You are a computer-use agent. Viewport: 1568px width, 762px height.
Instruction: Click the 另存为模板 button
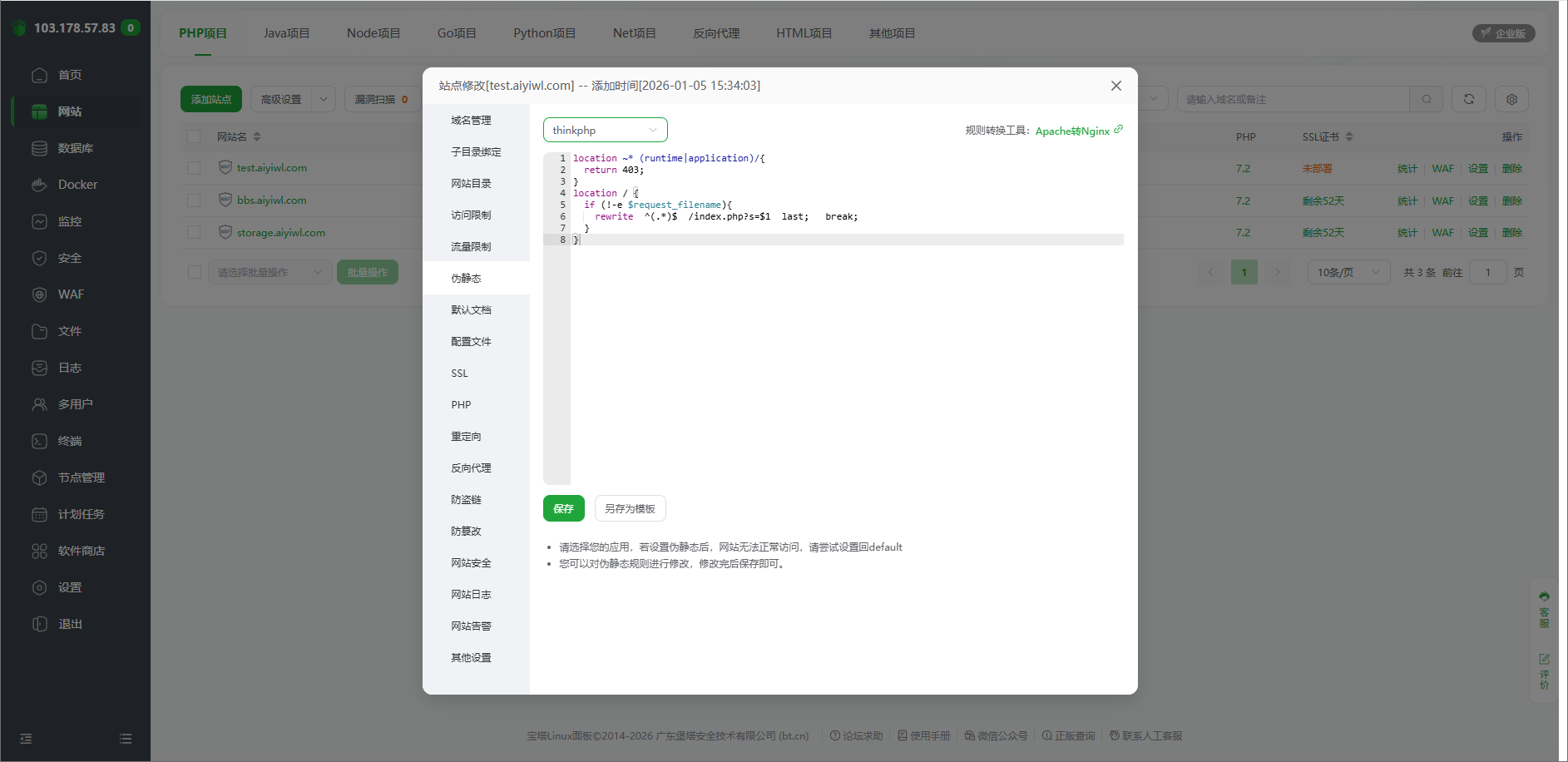pos(630,508)
